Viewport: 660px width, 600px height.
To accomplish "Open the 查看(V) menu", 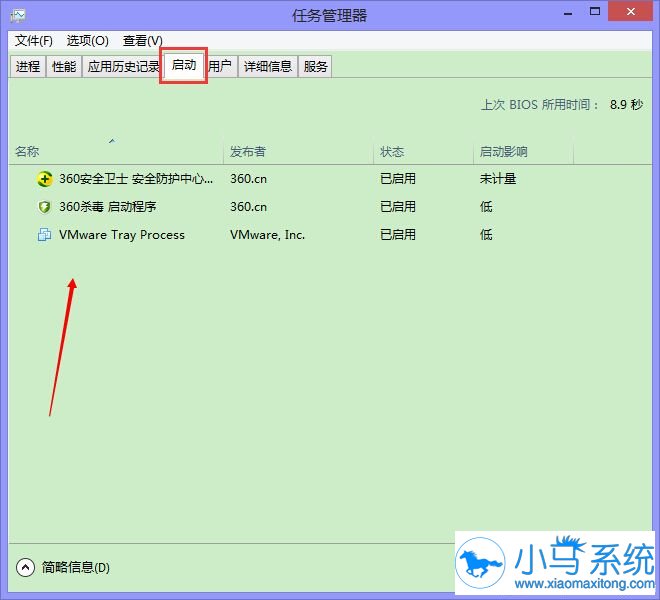I will point(142,41).
